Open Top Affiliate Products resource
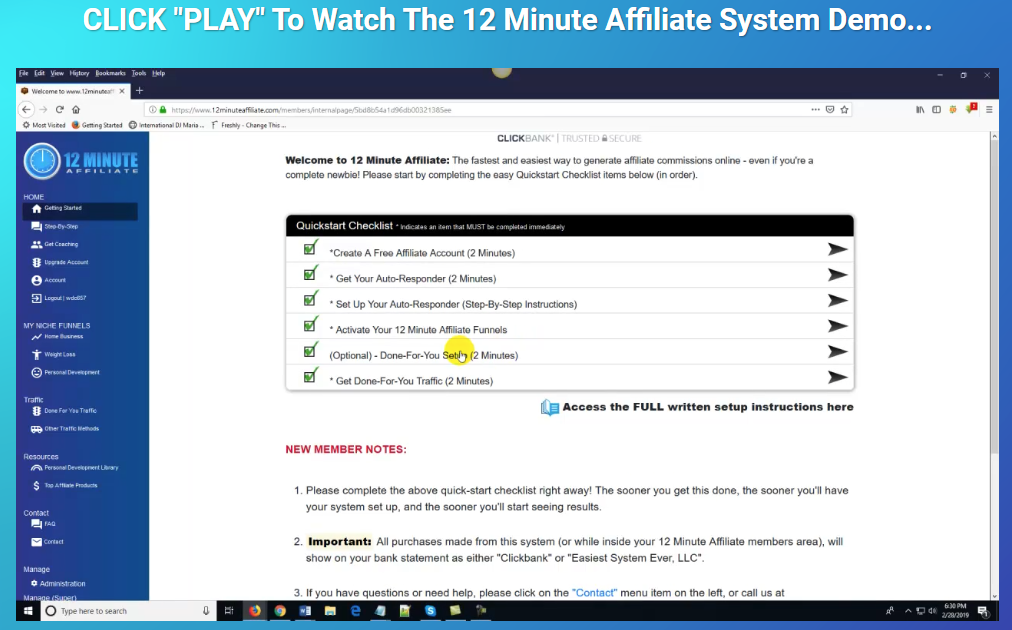The height and width of the screenshot is (630, 1012). (65, 485)
